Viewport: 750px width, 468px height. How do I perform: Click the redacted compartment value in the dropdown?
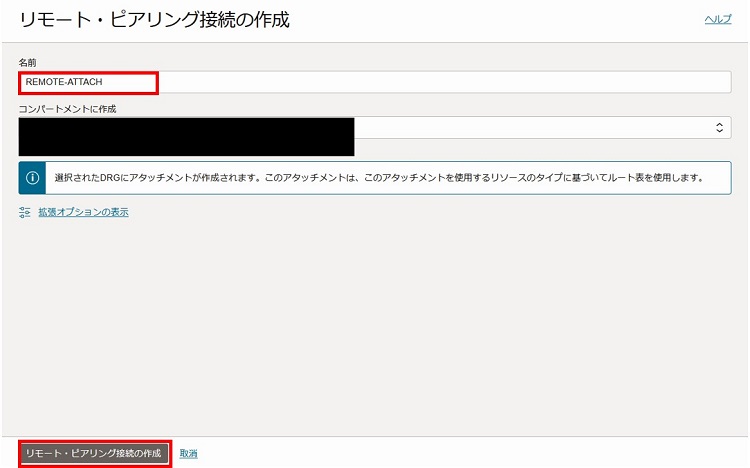[x=186, y=136]
